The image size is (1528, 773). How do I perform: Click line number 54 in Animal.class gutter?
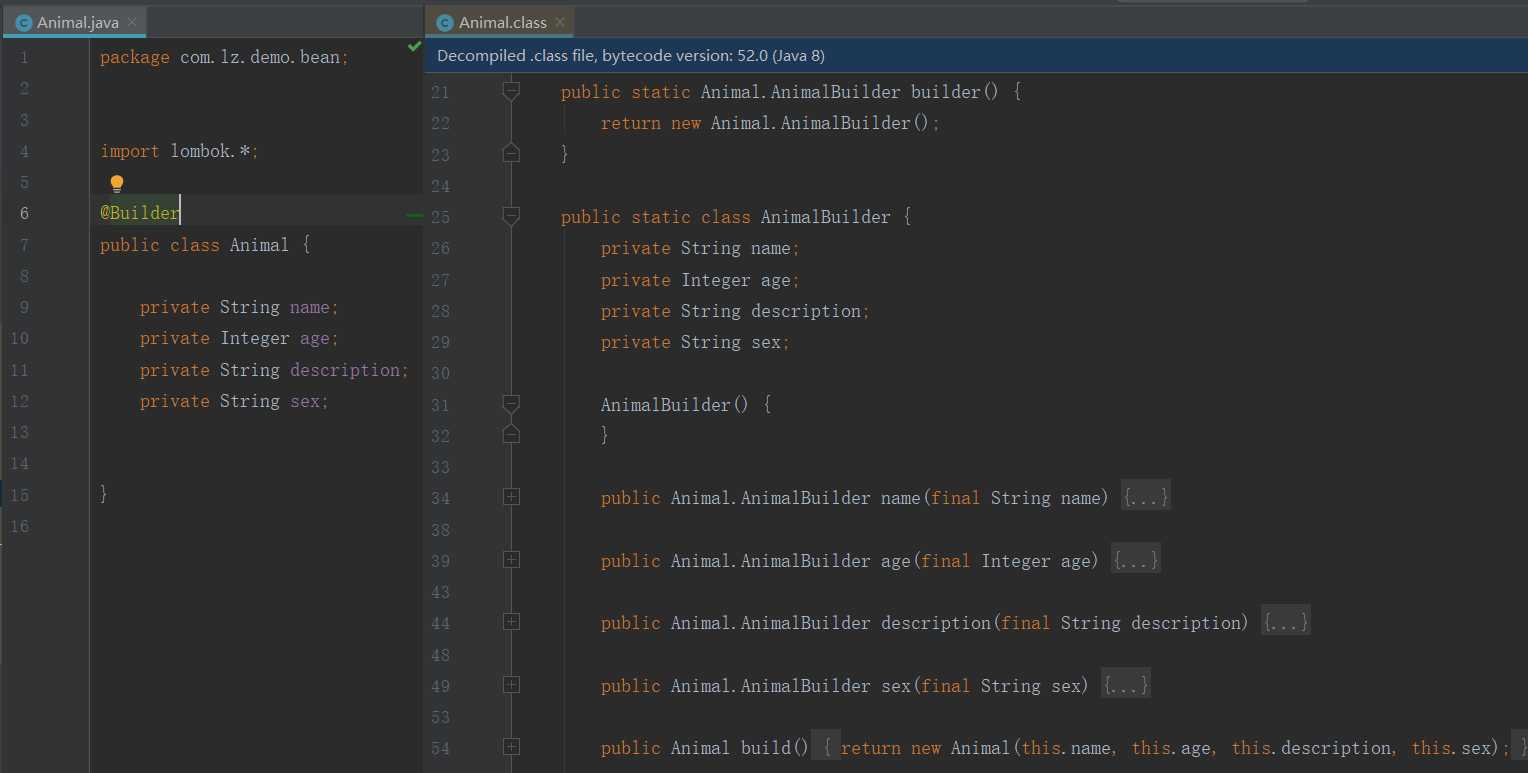[x=440, y=748]
